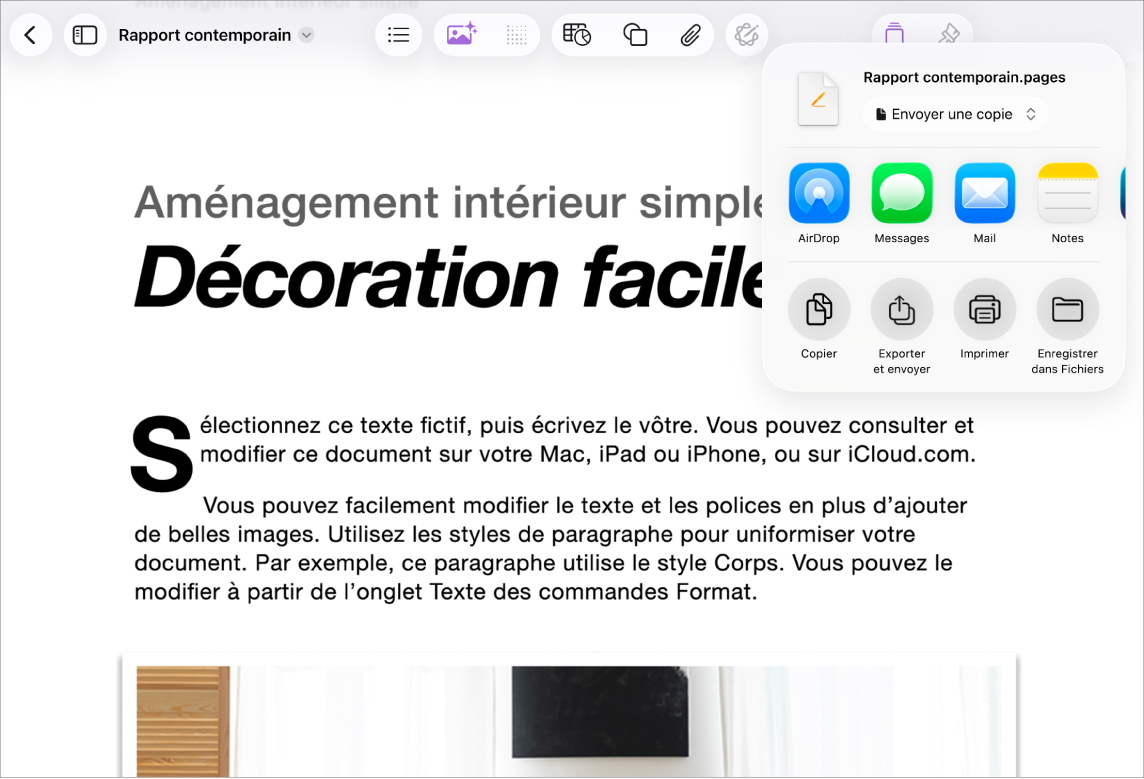The height and width of the screenshot is (779, 1144).
Task: Click the heading Aménagement intérieur simple
Action: (x=449, y=203)
